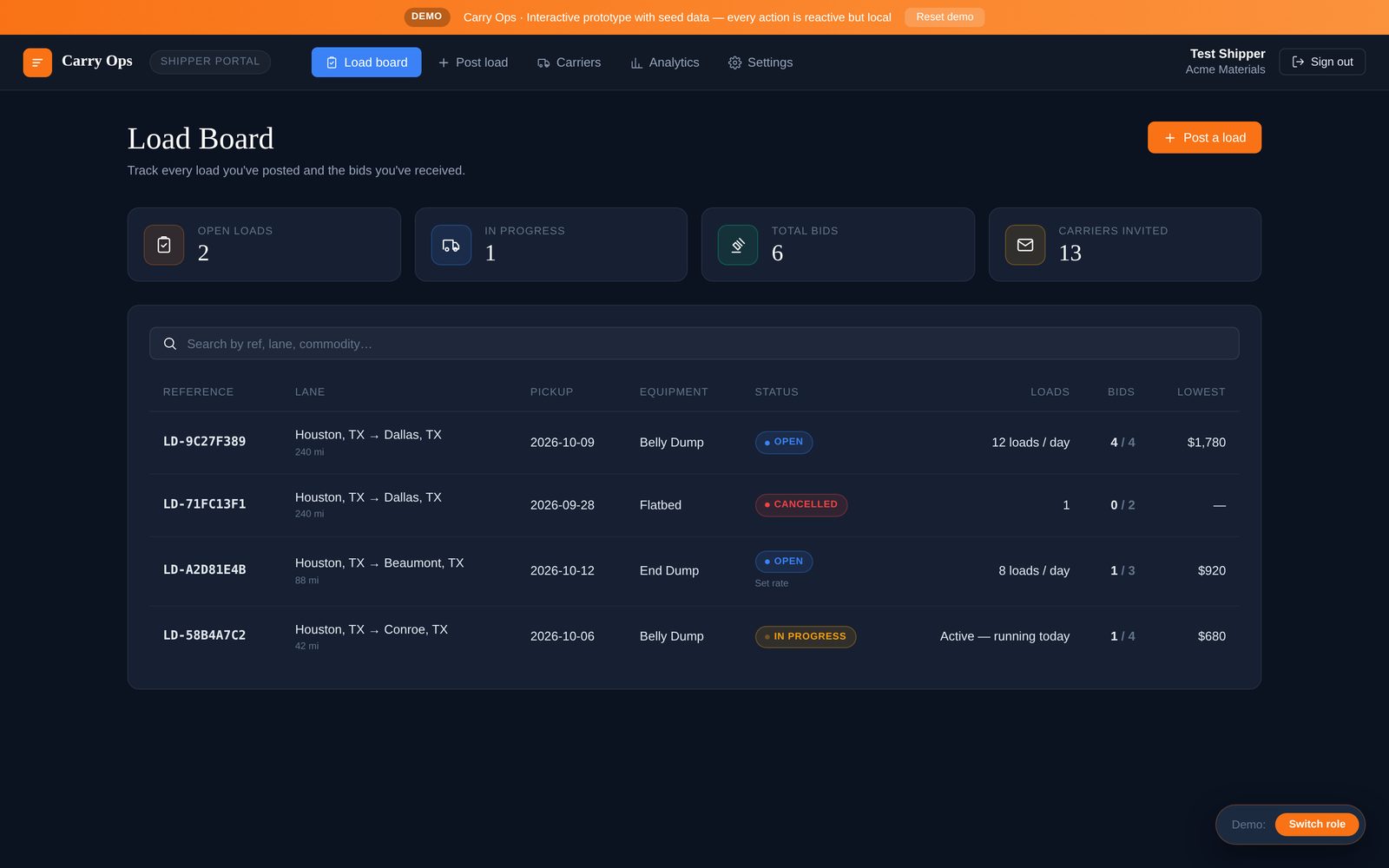
Task: Click the $1,780 lowest bid value
Action: (x=1207, y=443)
